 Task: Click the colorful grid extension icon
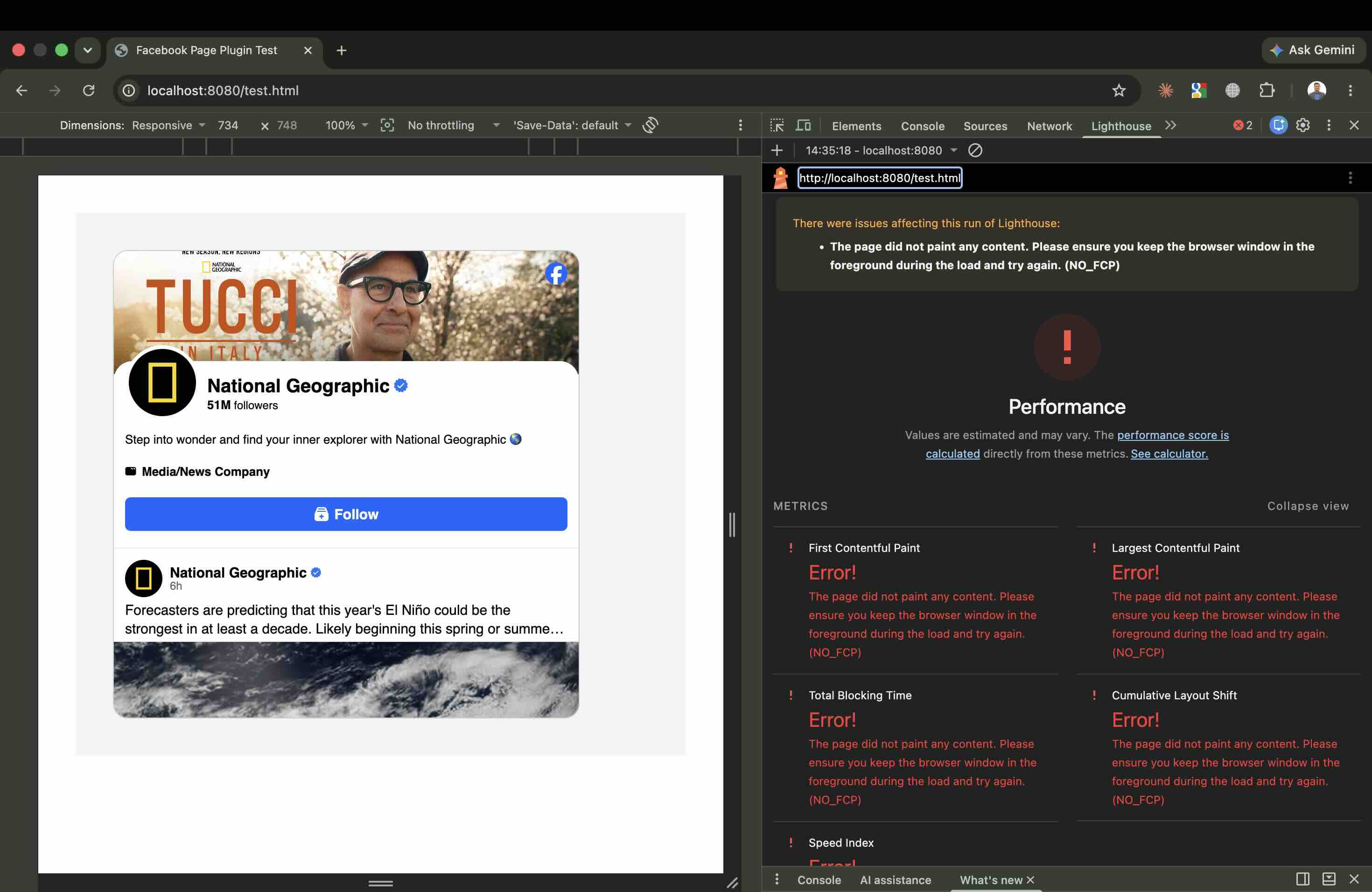(x=1198, y=91)
